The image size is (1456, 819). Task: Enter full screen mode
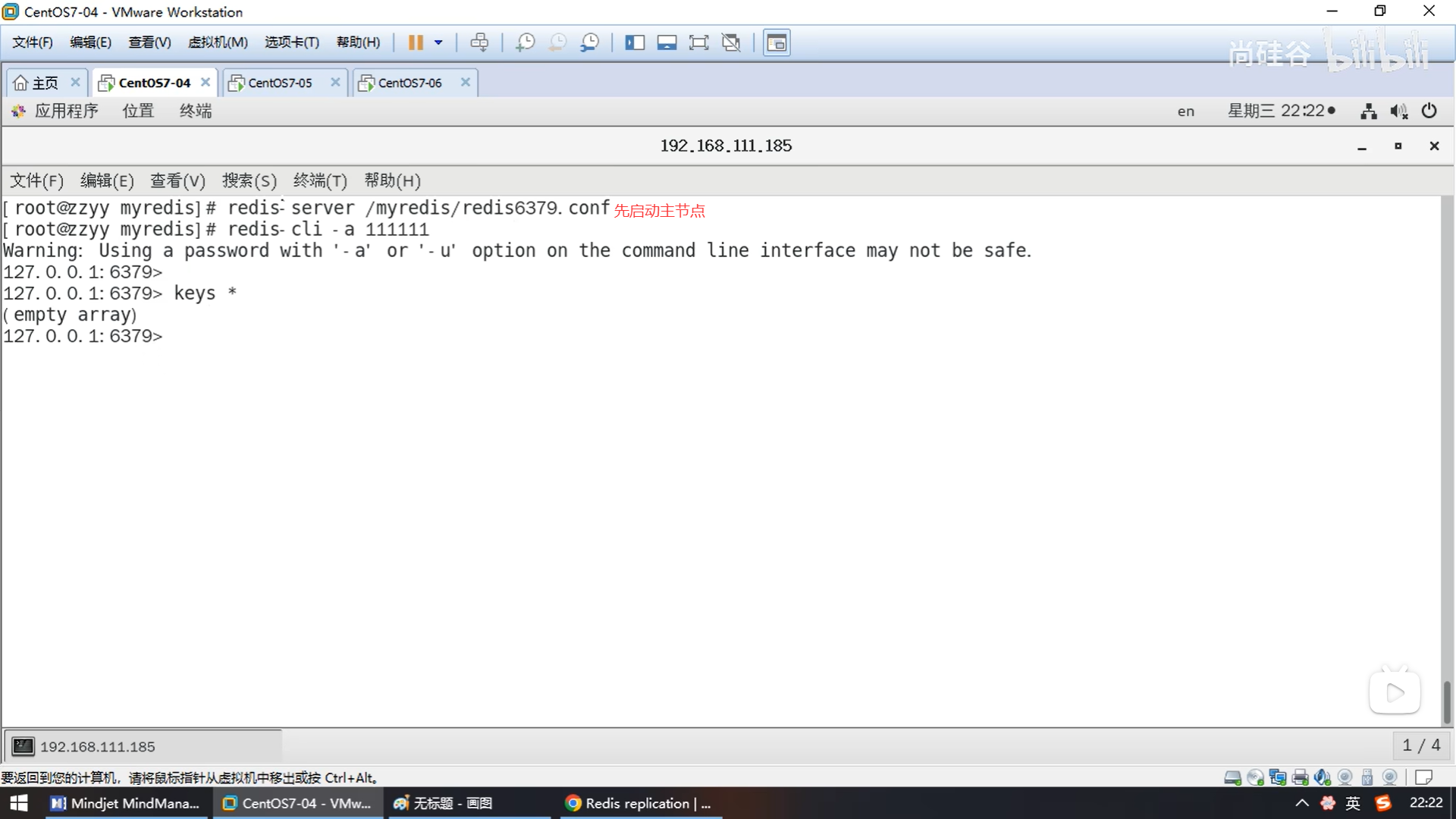[x=698, y=42]
